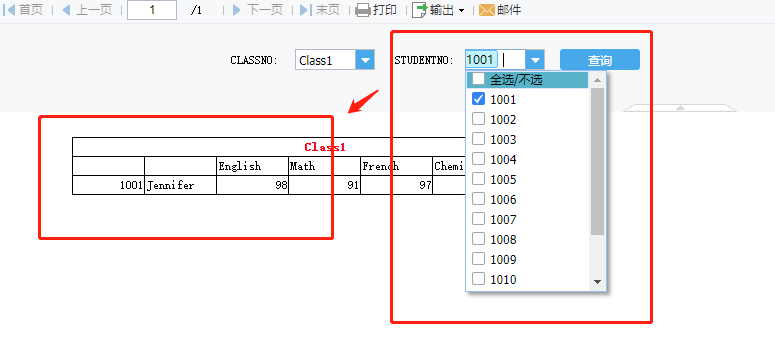Expand the 输出 export options arrow
775x360 pixels.
[x=462, y=10]
